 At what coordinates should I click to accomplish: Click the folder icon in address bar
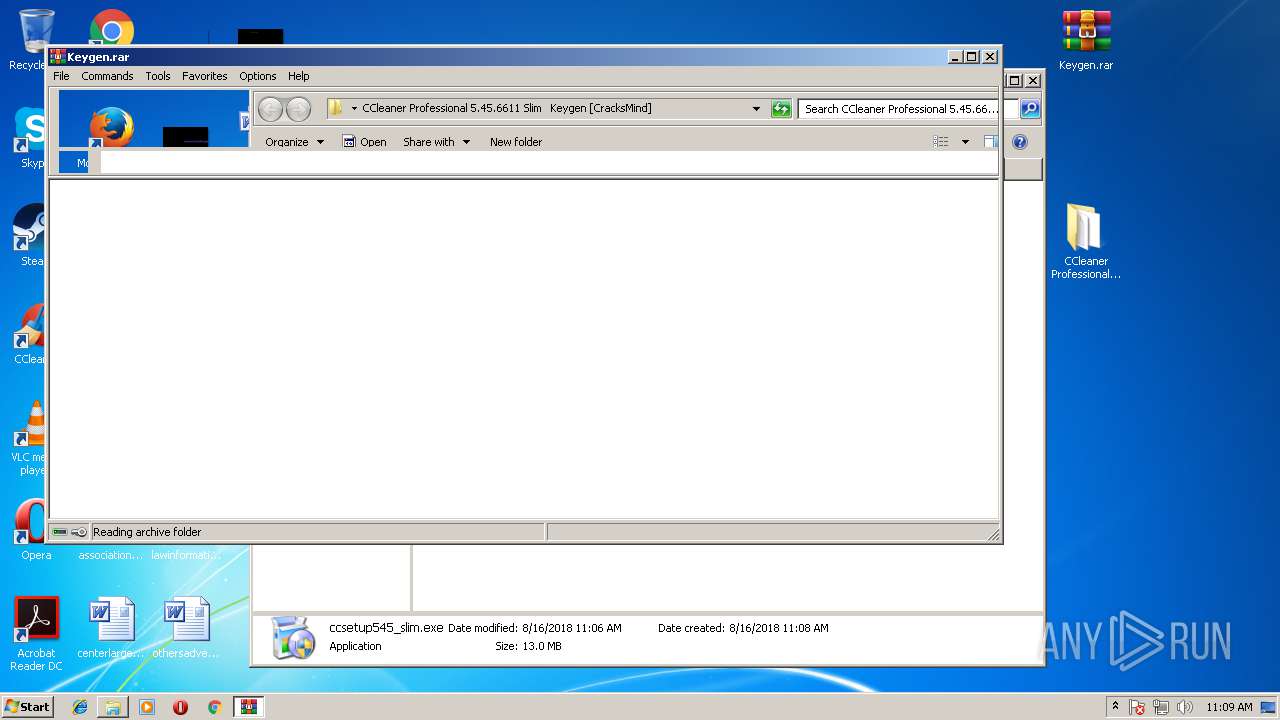(336, 108)
